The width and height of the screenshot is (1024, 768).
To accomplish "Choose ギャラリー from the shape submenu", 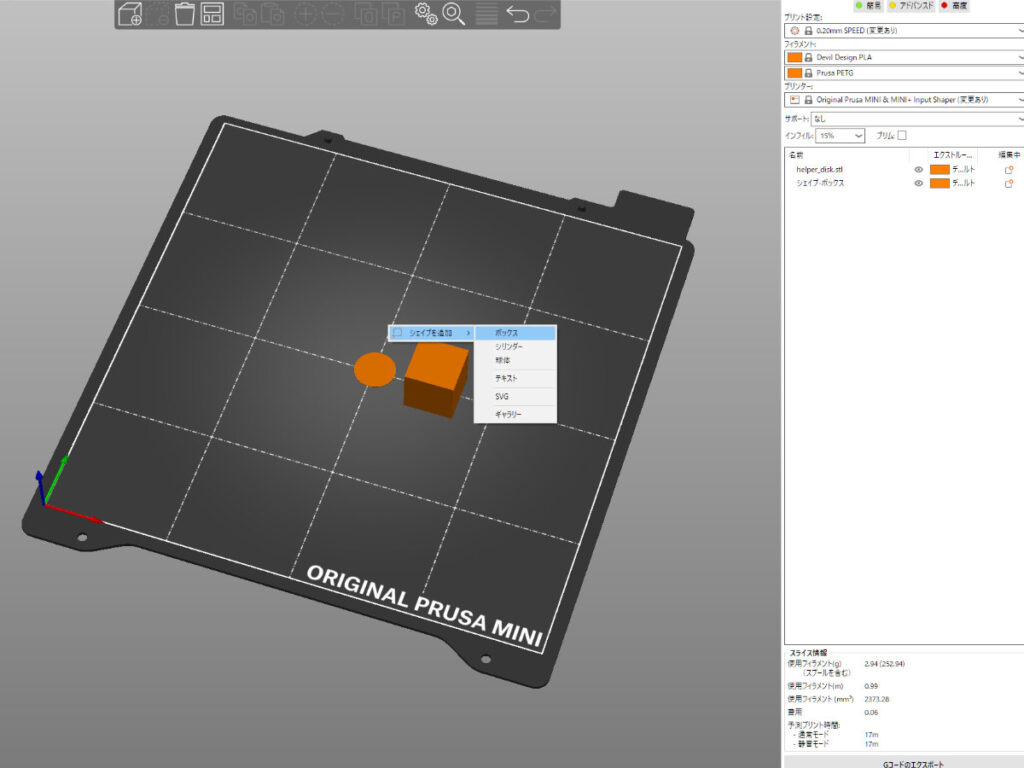I will pos(515,414).
